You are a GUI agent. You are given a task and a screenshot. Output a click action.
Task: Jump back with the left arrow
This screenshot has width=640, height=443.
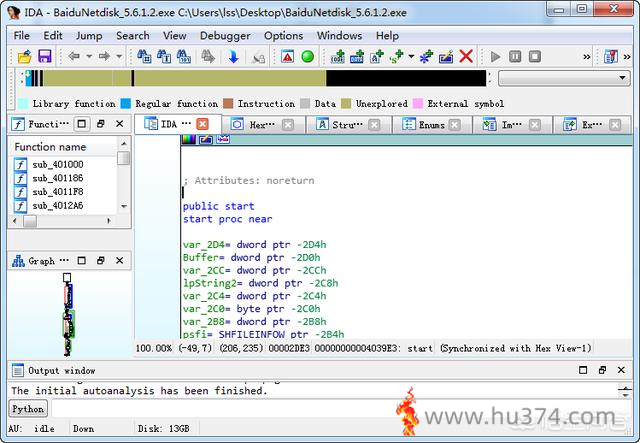(74, 56)
